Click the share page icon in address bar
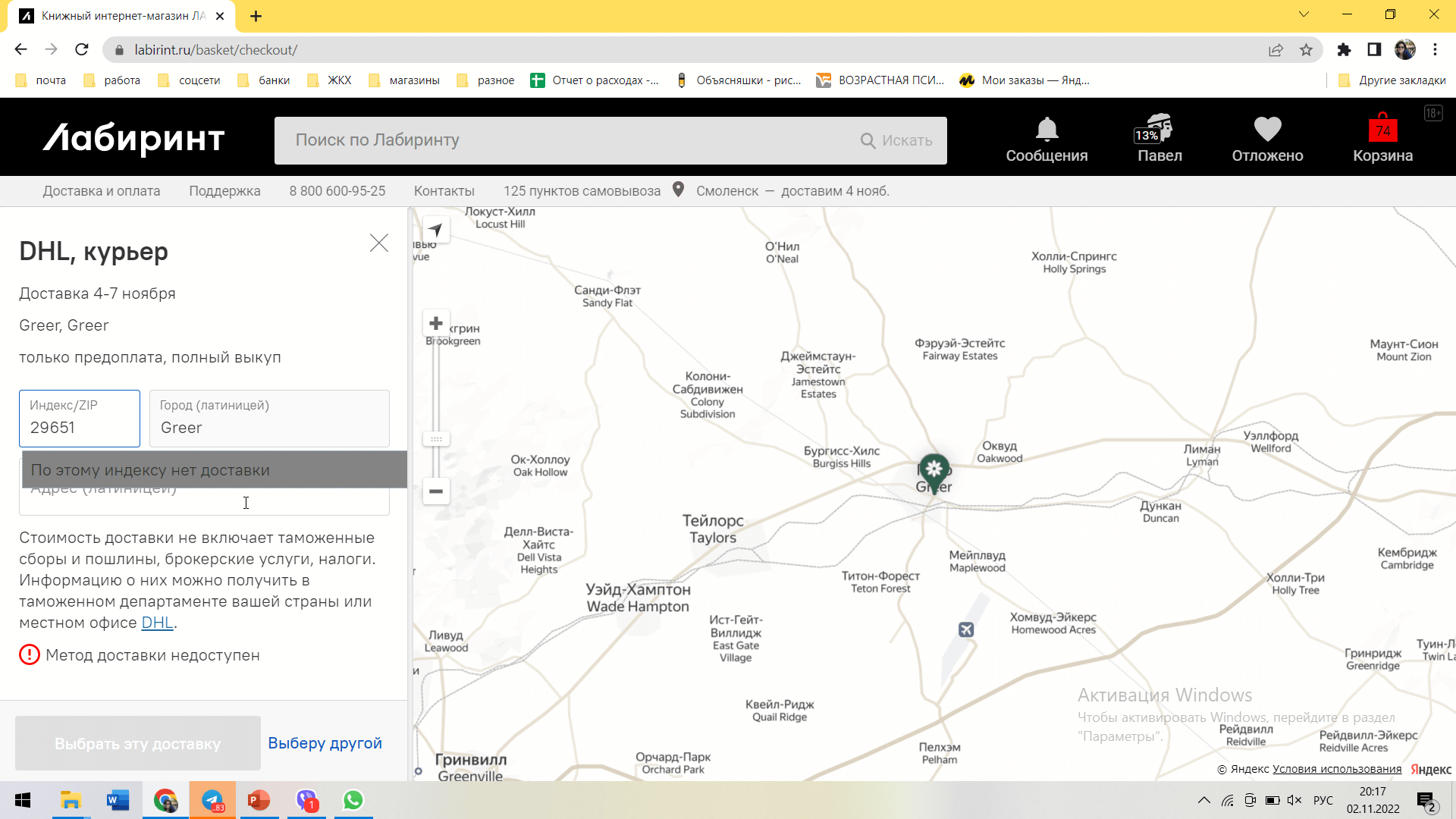The height and width of the screenshot is (819, 1456). click(1276, 49)
